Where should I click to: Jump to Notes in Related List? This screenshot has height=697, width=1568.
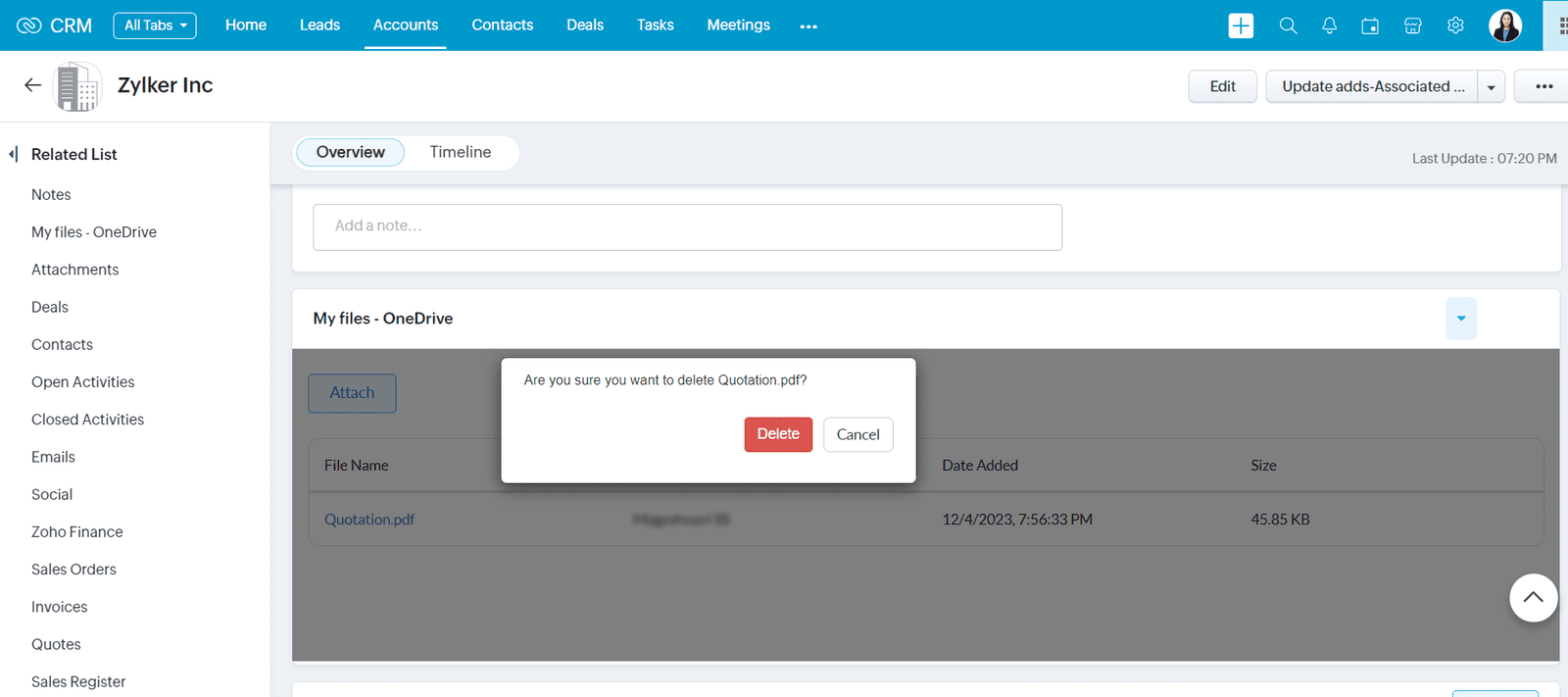coord(51,194)
